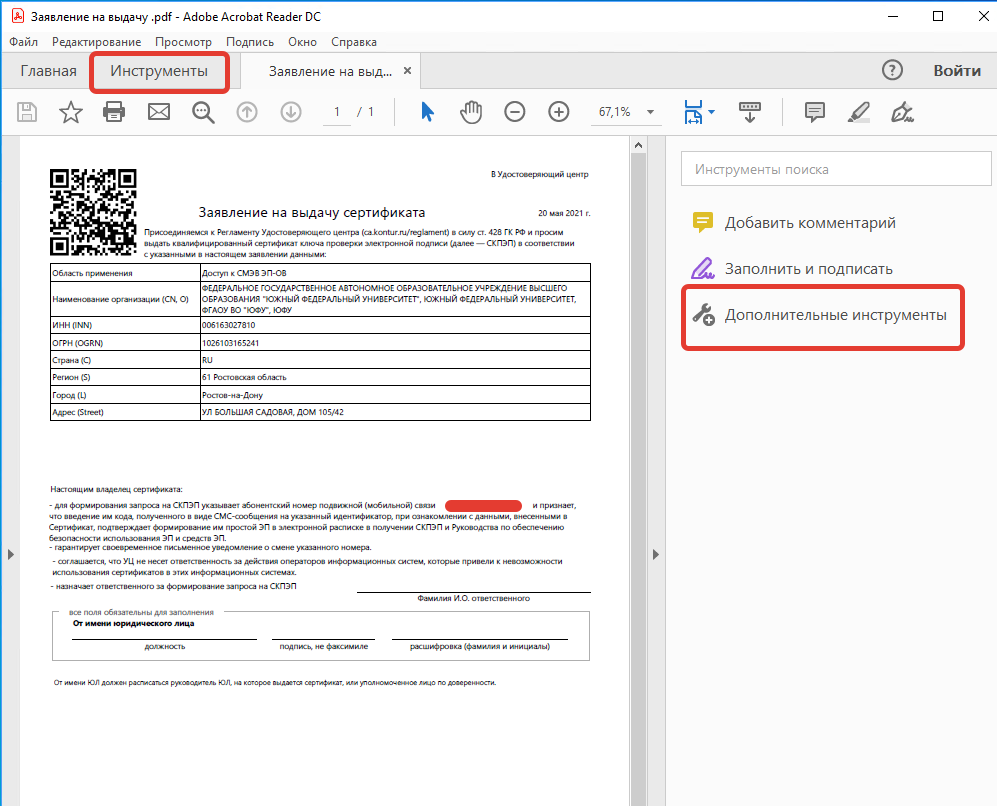997x806 pixels.
Task: Select the Заявление на выд... document tab
Action: 330,71
